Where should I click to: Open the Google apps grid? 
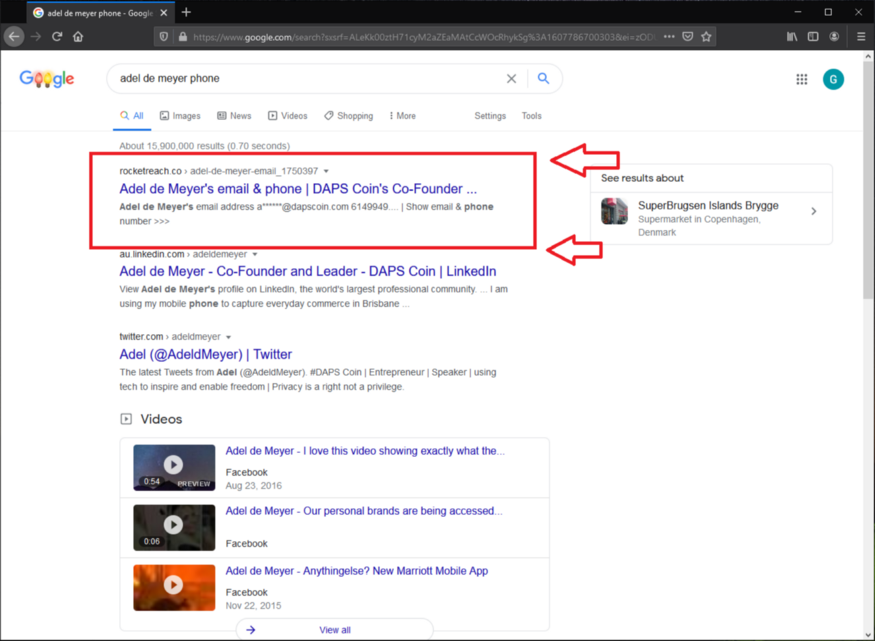point(801,79)
